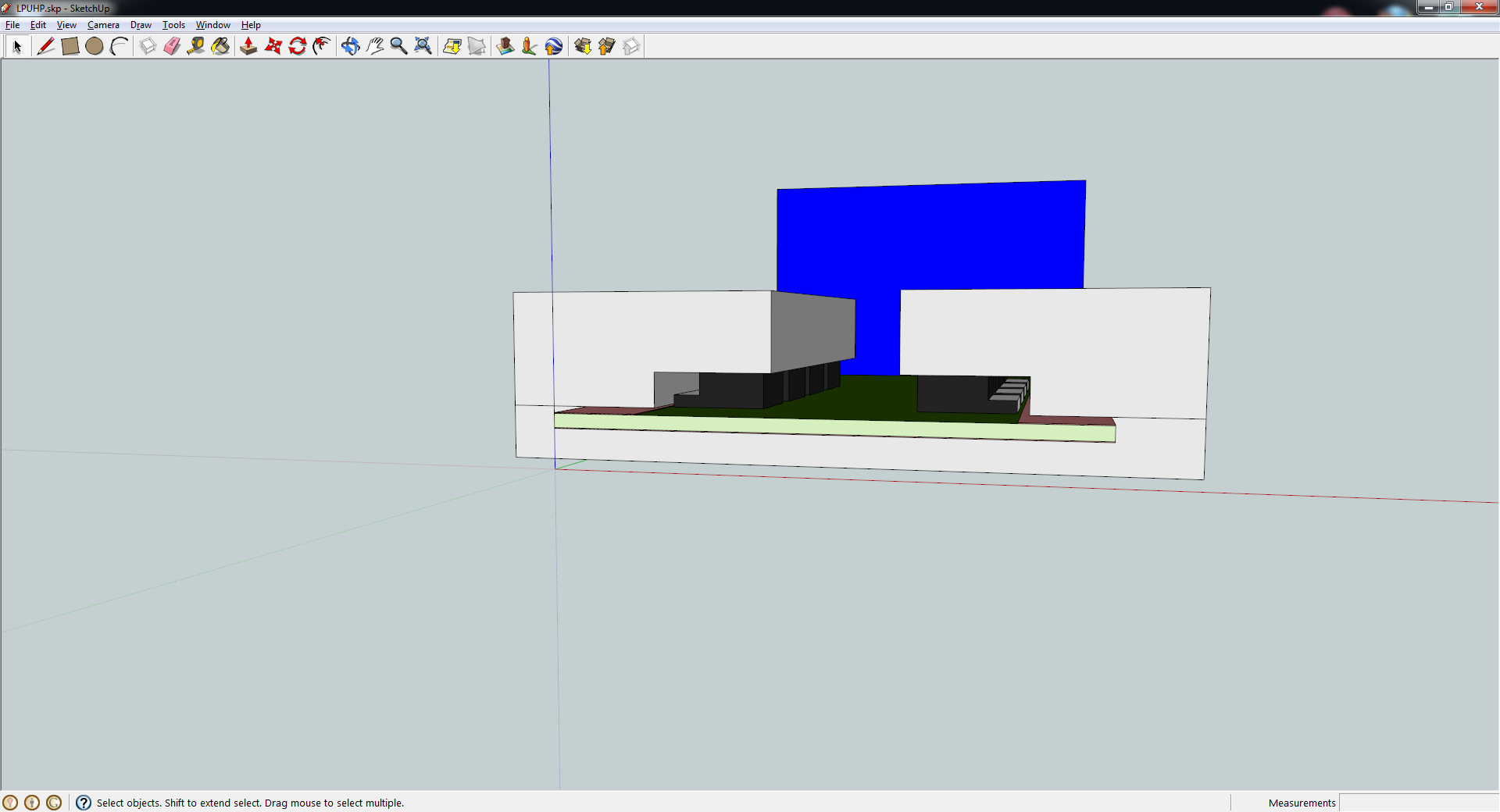
Task: Open the Camera menu
Action: [103, 25]
